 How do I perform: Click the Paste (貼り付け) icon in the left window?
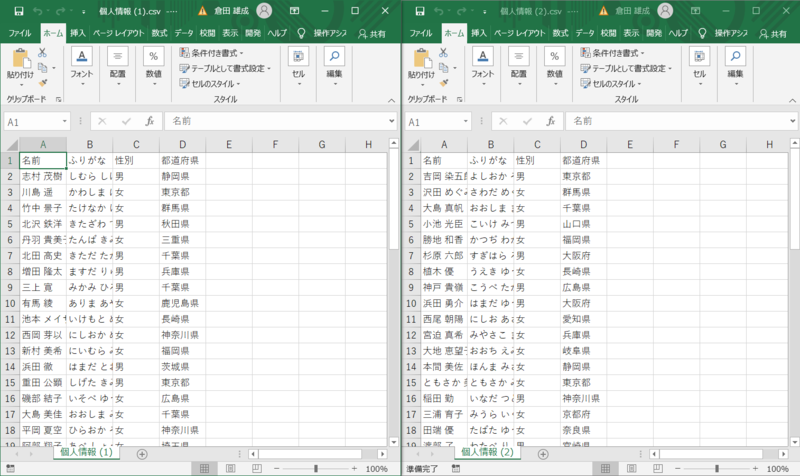[20, 59]
